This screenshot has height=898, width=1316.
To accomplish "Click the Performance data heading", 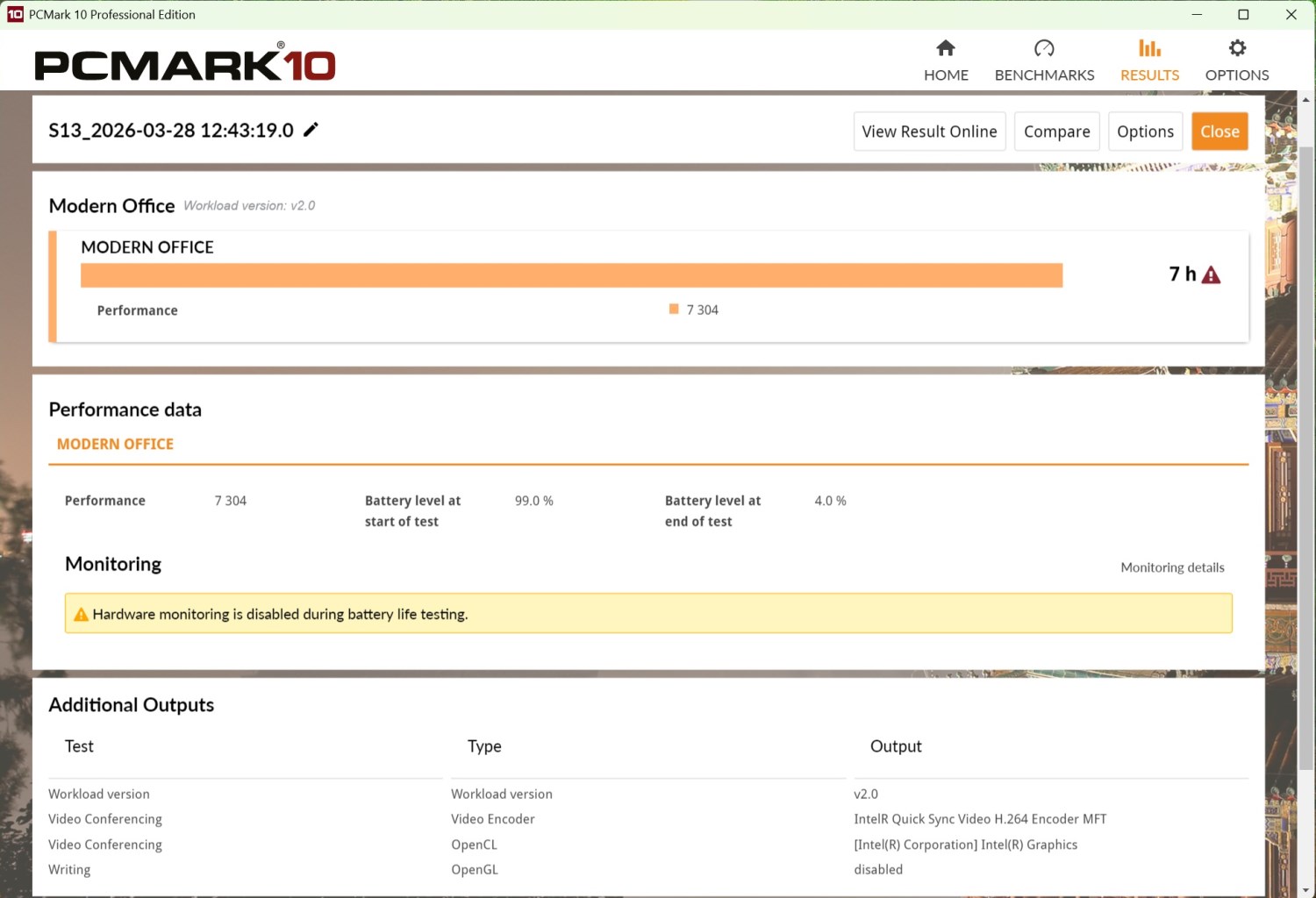I will coord(125,410).
